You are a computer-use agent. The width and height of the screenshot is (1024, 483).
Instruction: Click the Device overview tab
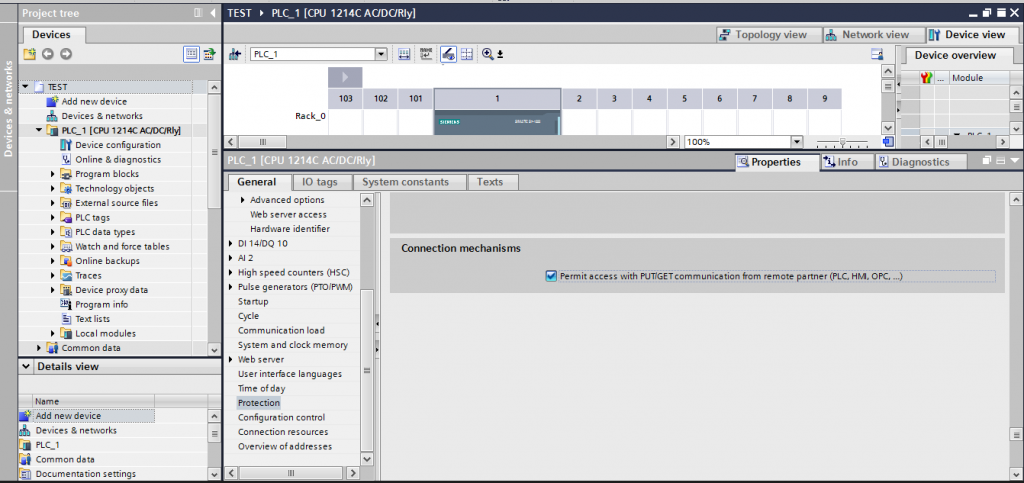click(x=955, y=55)
